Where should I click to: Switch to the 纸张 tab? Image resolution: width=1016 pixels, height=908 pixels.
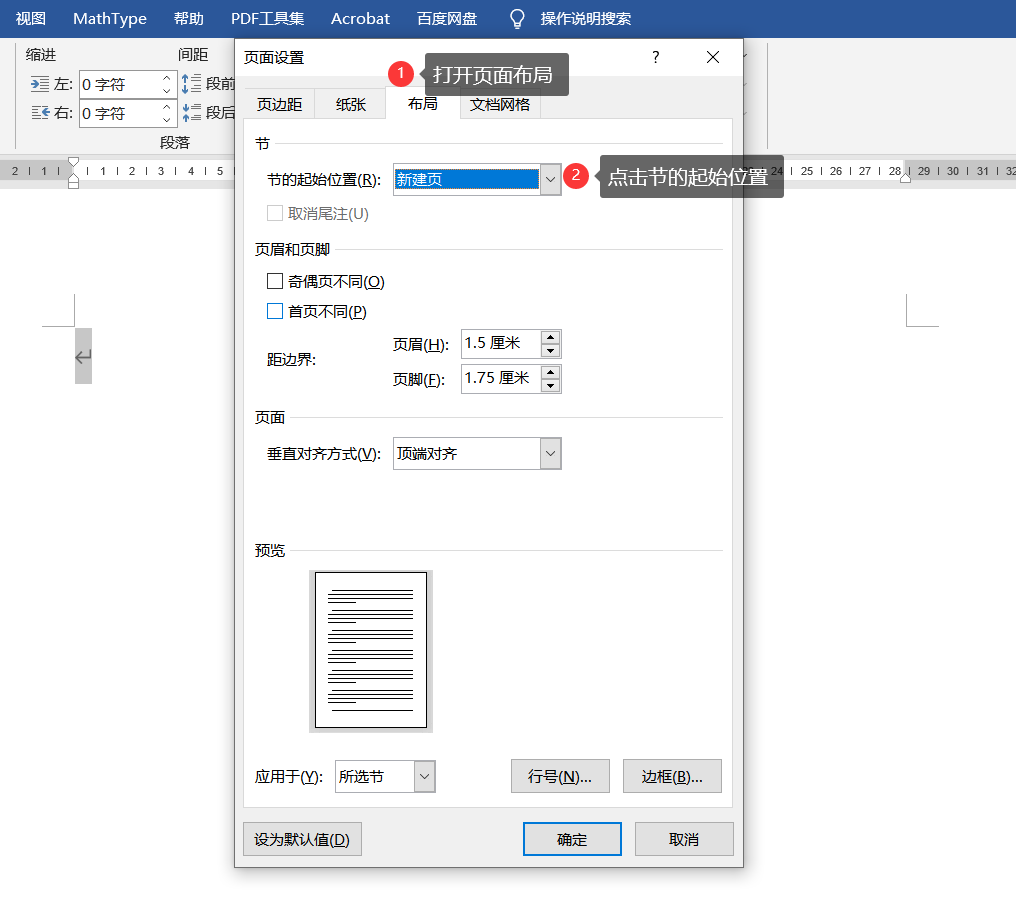[x=351, y=104]
